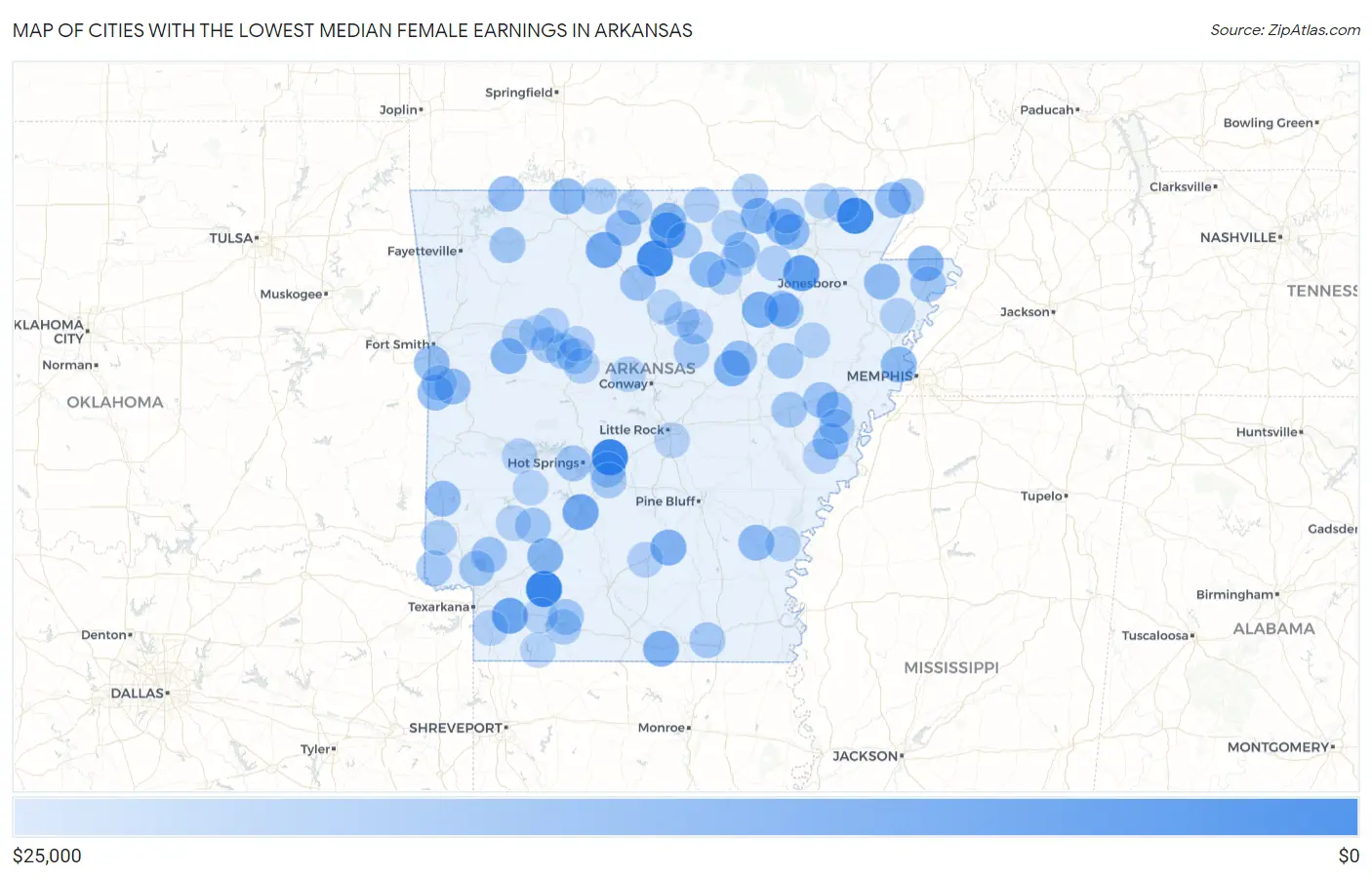Click the MISSISSIPPI state label
Image resolution: width=1372 pixels, height=877 pixels.
pos(950,668)
